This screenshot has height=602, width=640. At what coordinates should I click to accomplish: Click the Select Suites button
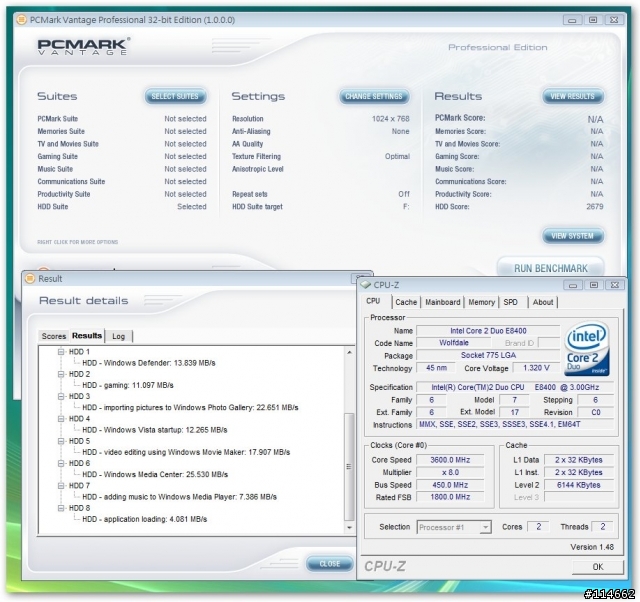tap(175, 96)
